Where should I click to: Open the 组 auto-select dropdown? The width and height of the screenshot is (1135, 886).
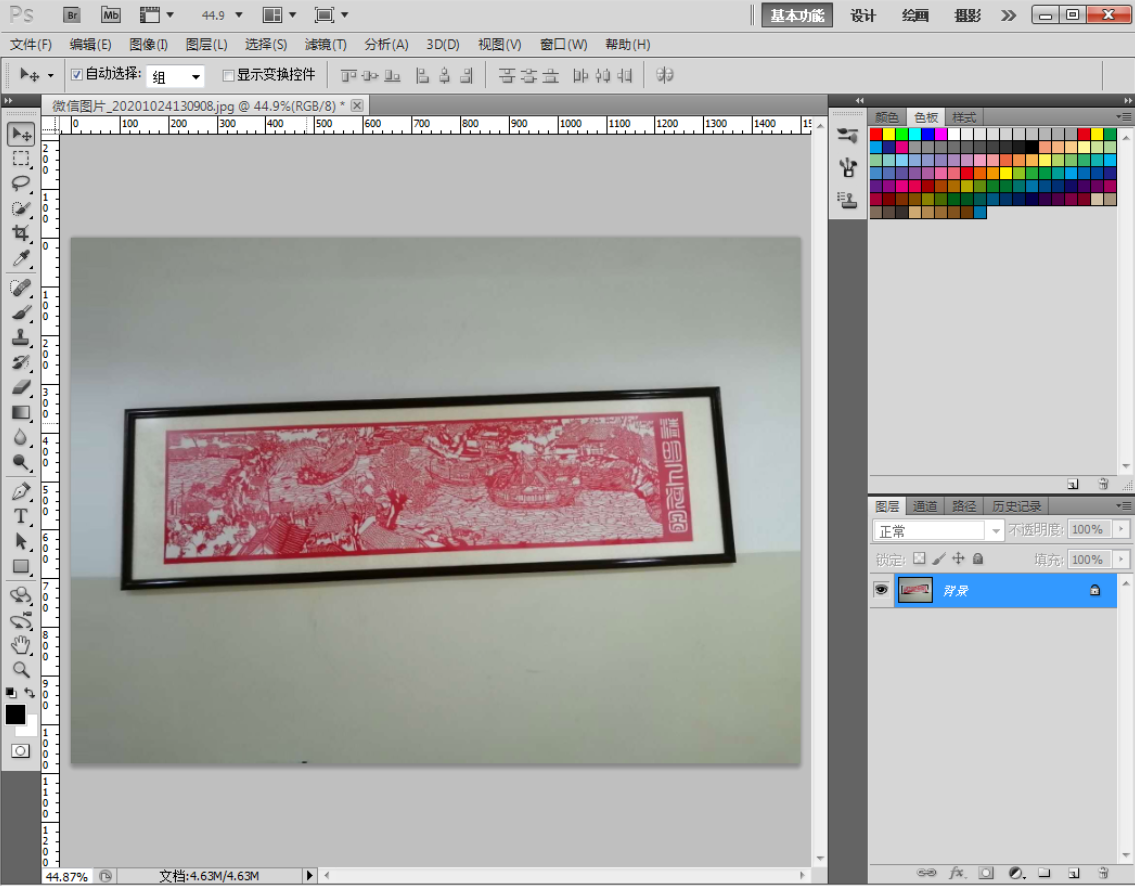(175, 77)
